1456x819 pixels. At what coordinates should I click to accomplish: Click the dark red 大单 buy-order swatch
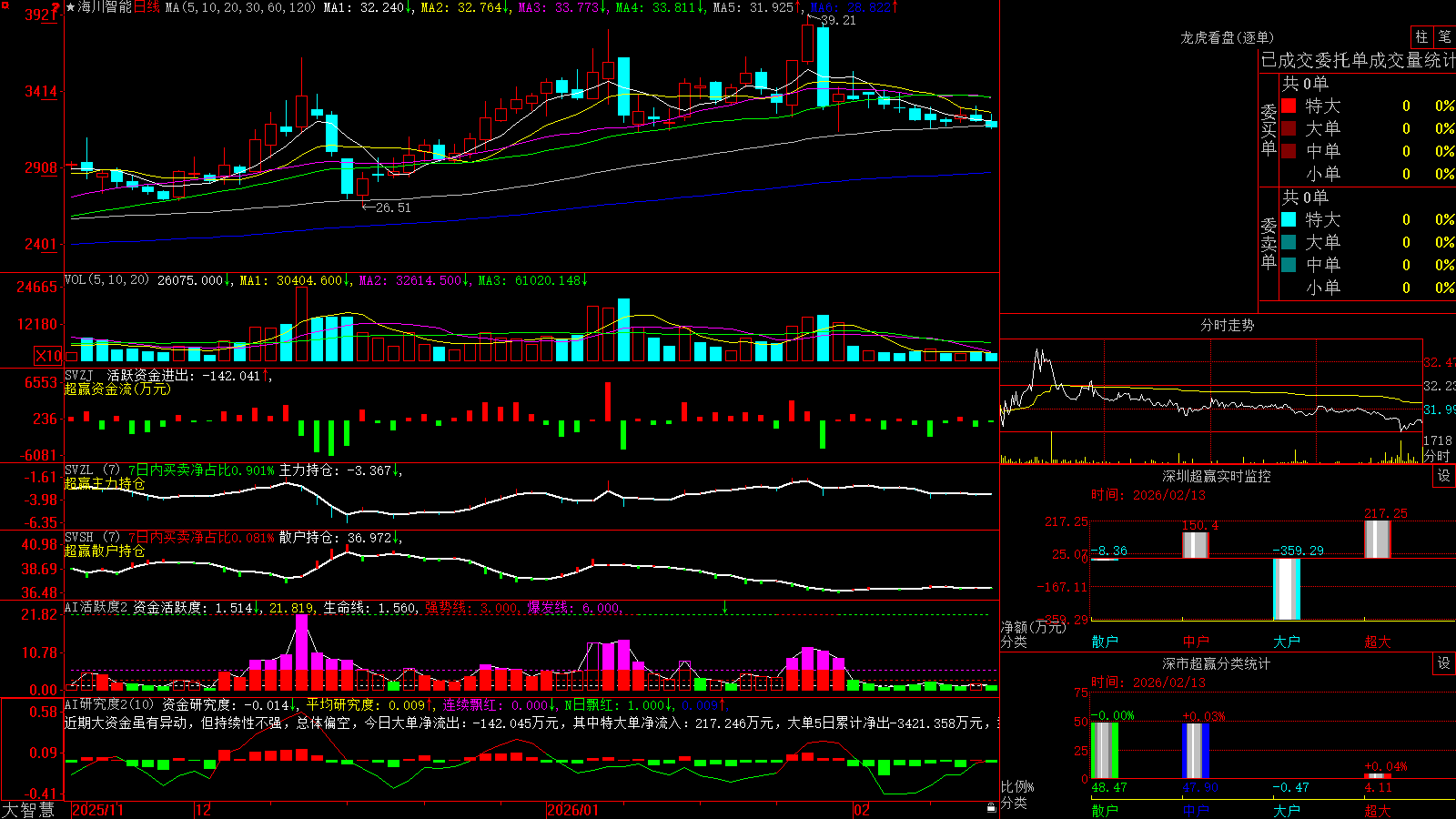[1289, 128]
